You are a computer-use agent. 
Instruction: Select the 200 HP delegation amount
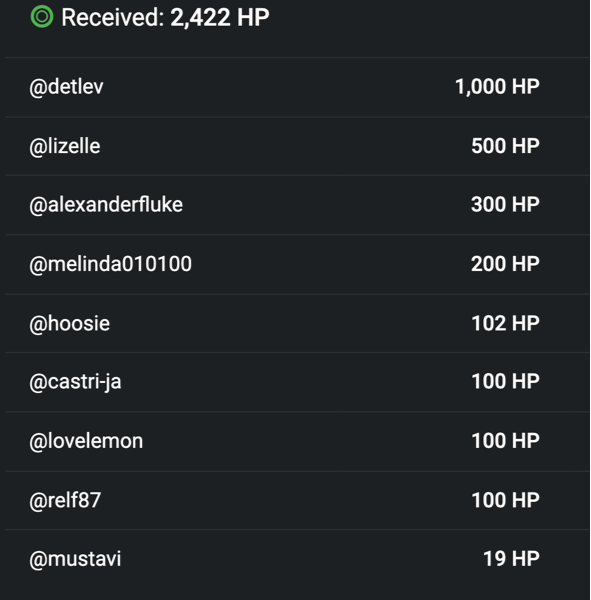pos(505,264)
